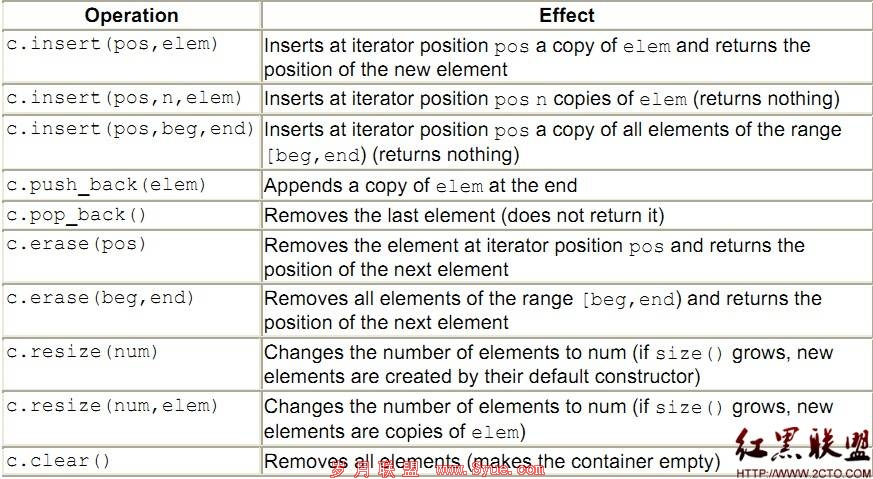Select the c.erase(beg,end) cell

pyautogui.click(x=131, y=311)
